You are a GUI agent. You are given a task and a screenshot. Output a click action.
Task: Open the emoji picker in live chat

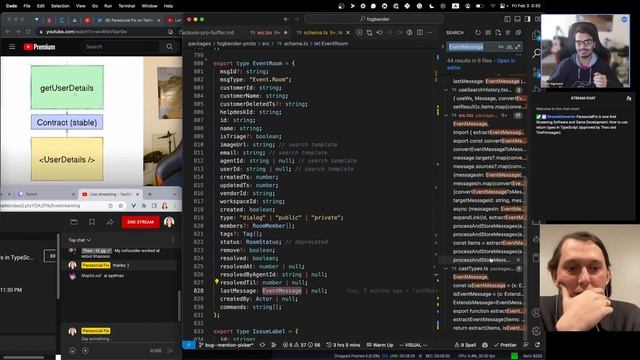point(72,350)
